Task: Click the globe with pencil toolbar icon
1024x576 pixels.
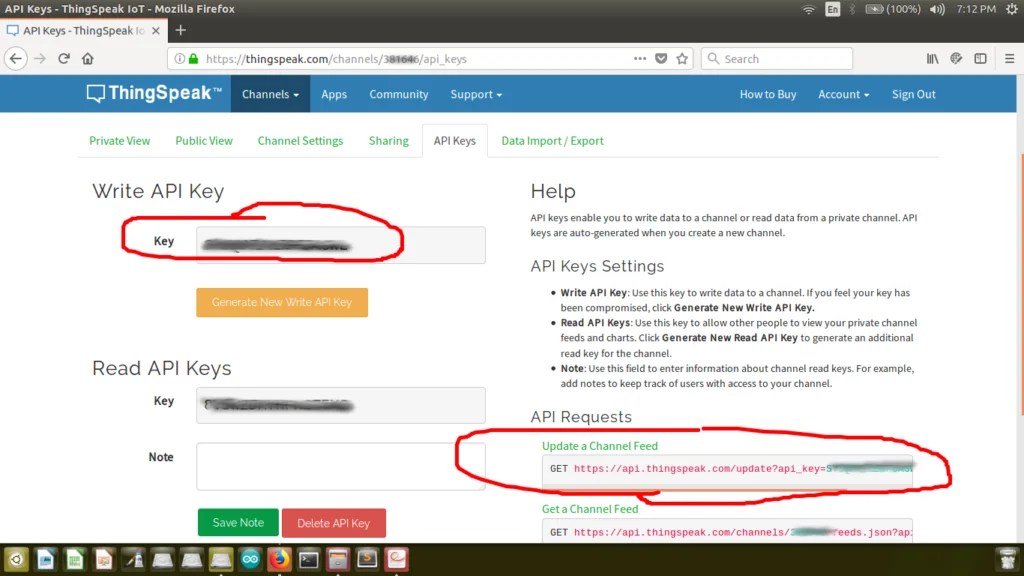Action: pos(956,59)
